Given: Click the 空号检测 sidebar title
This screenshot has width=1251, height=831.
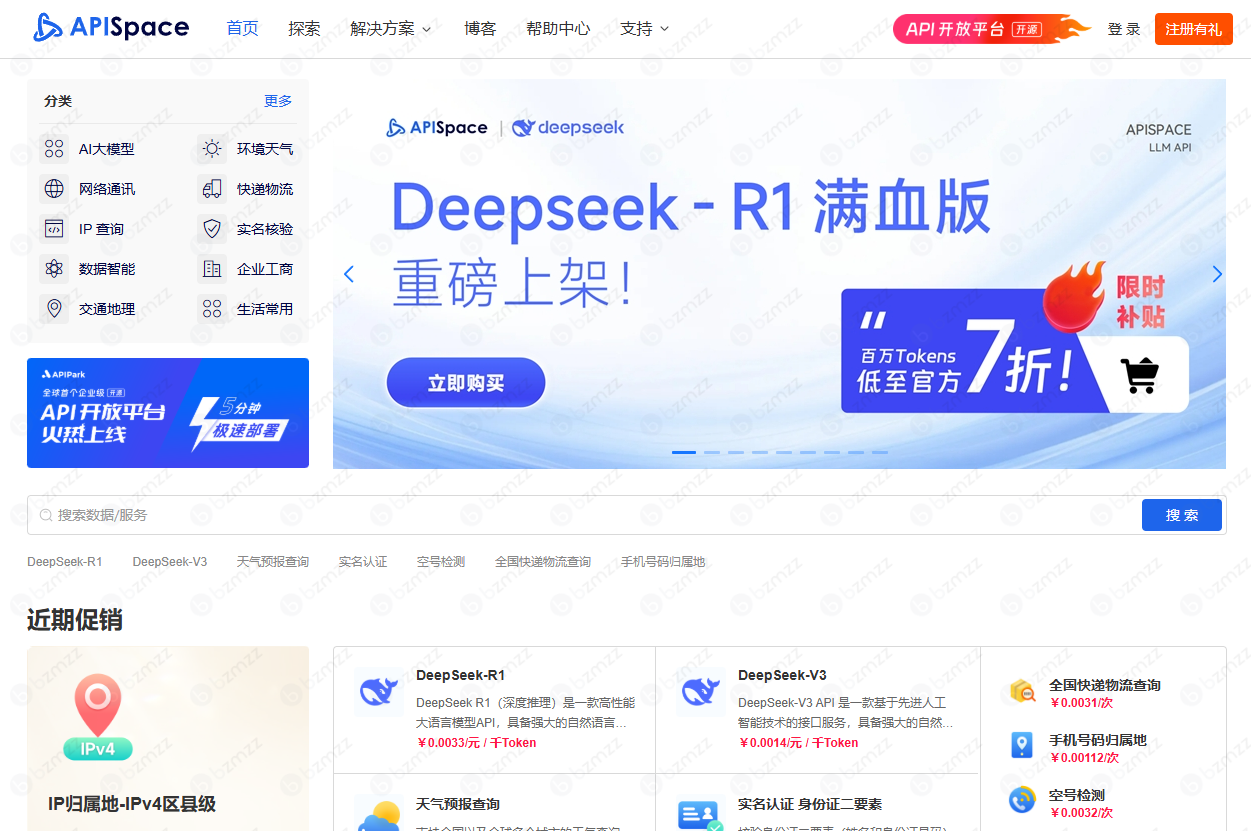Looking at the screenshot, I should [1077, 795].
